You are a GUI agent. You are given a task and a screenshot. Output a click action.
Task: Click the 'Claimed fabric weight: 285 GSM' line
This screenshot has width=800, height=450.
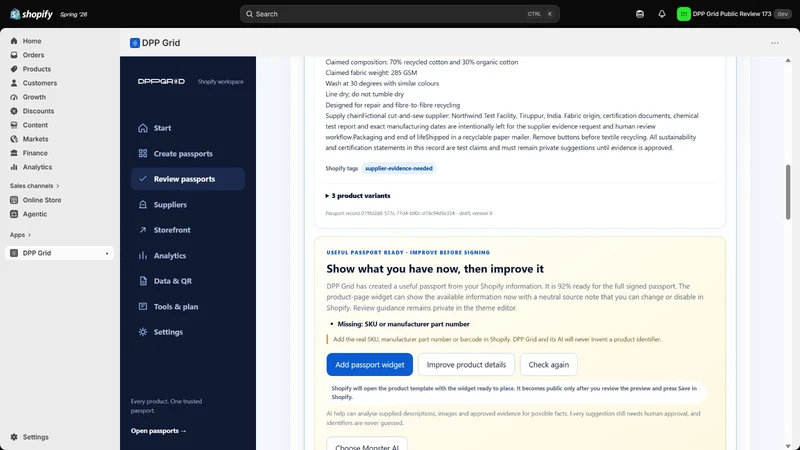click(x=371, y=72)
